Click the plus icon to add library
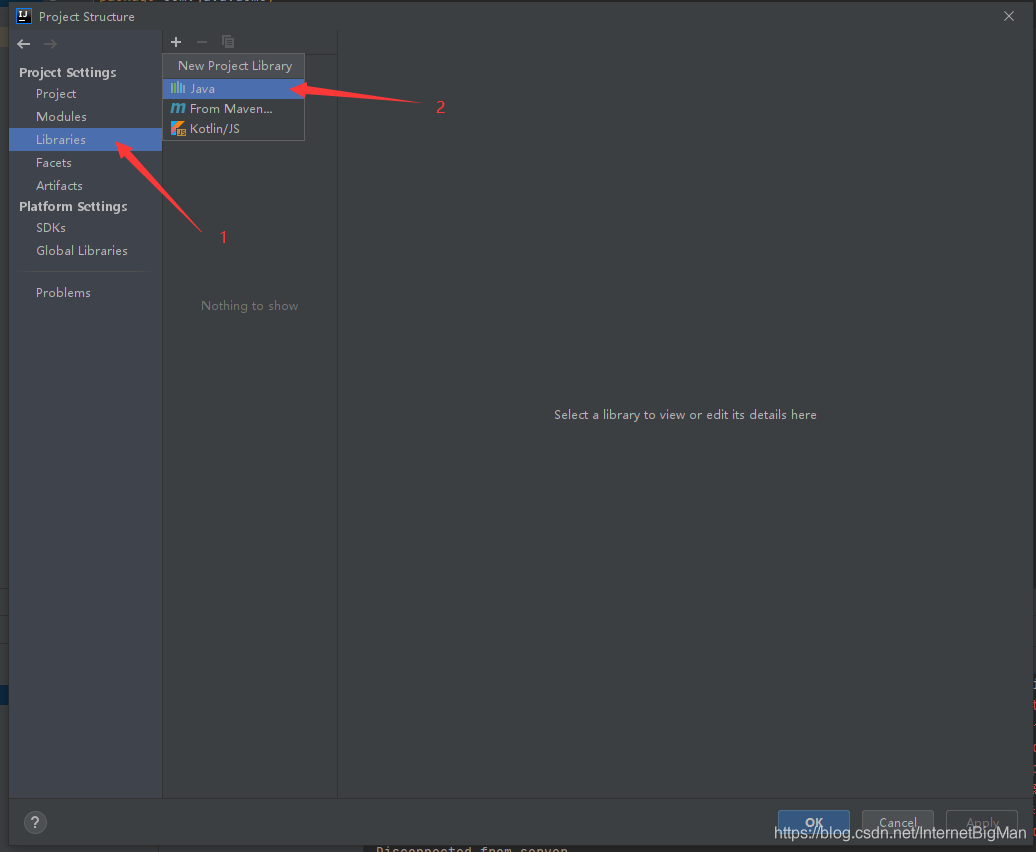The height and width of the screenshot is (852, 1036). [176, 42]
